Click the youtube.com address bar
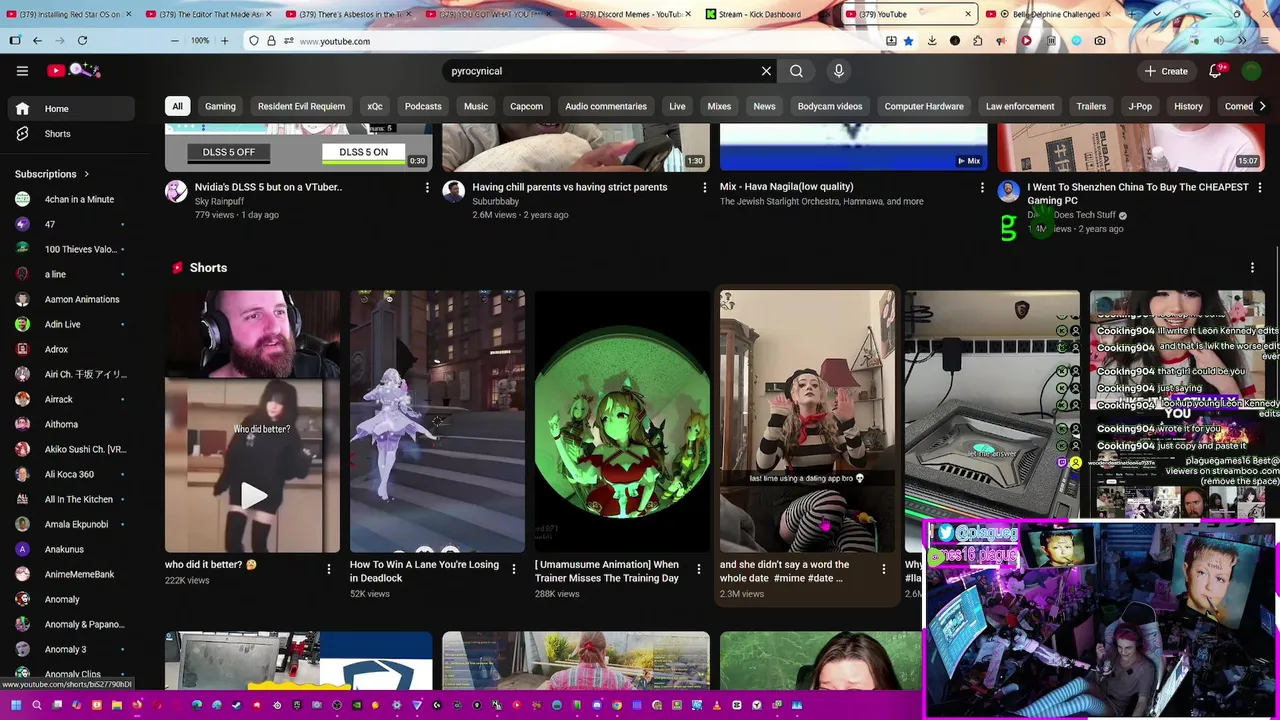The width and height of the screenshot is (1280, 720). coord(580,41)
